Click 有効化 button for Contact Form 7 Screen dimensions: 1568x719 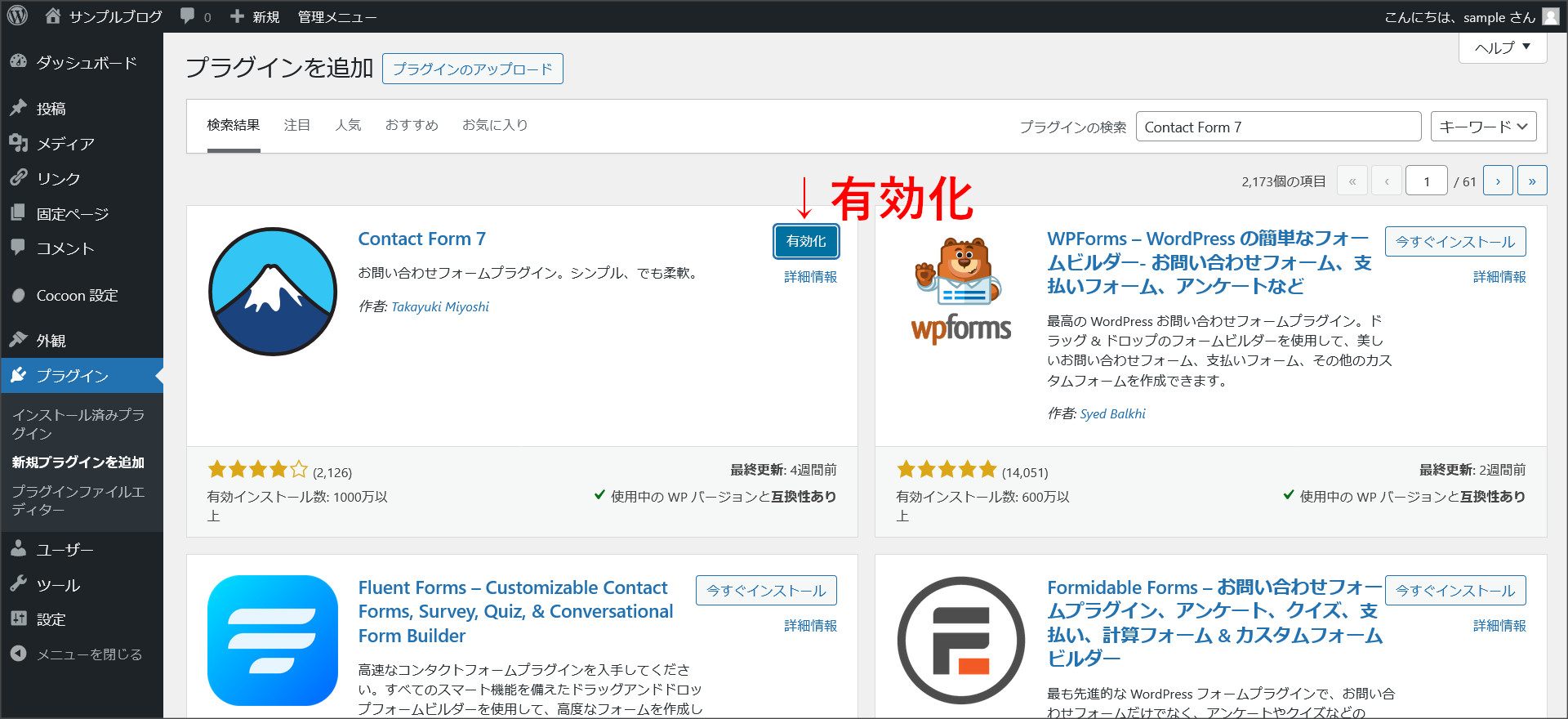click(805, 241)
